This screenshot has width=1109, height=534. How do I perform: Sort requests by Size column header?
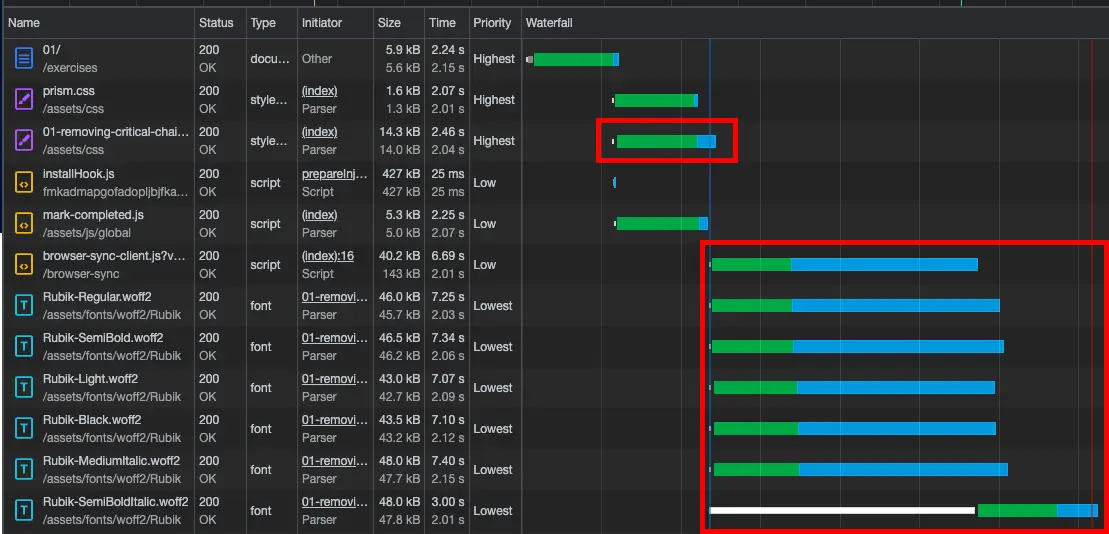pos(389,22)
